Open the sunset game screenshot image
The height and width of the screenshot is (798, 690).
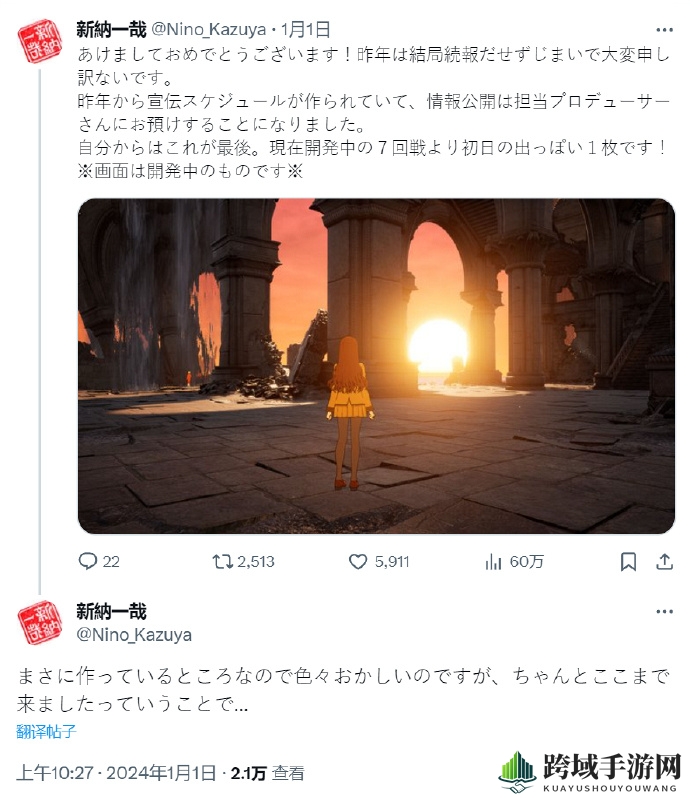376,366
